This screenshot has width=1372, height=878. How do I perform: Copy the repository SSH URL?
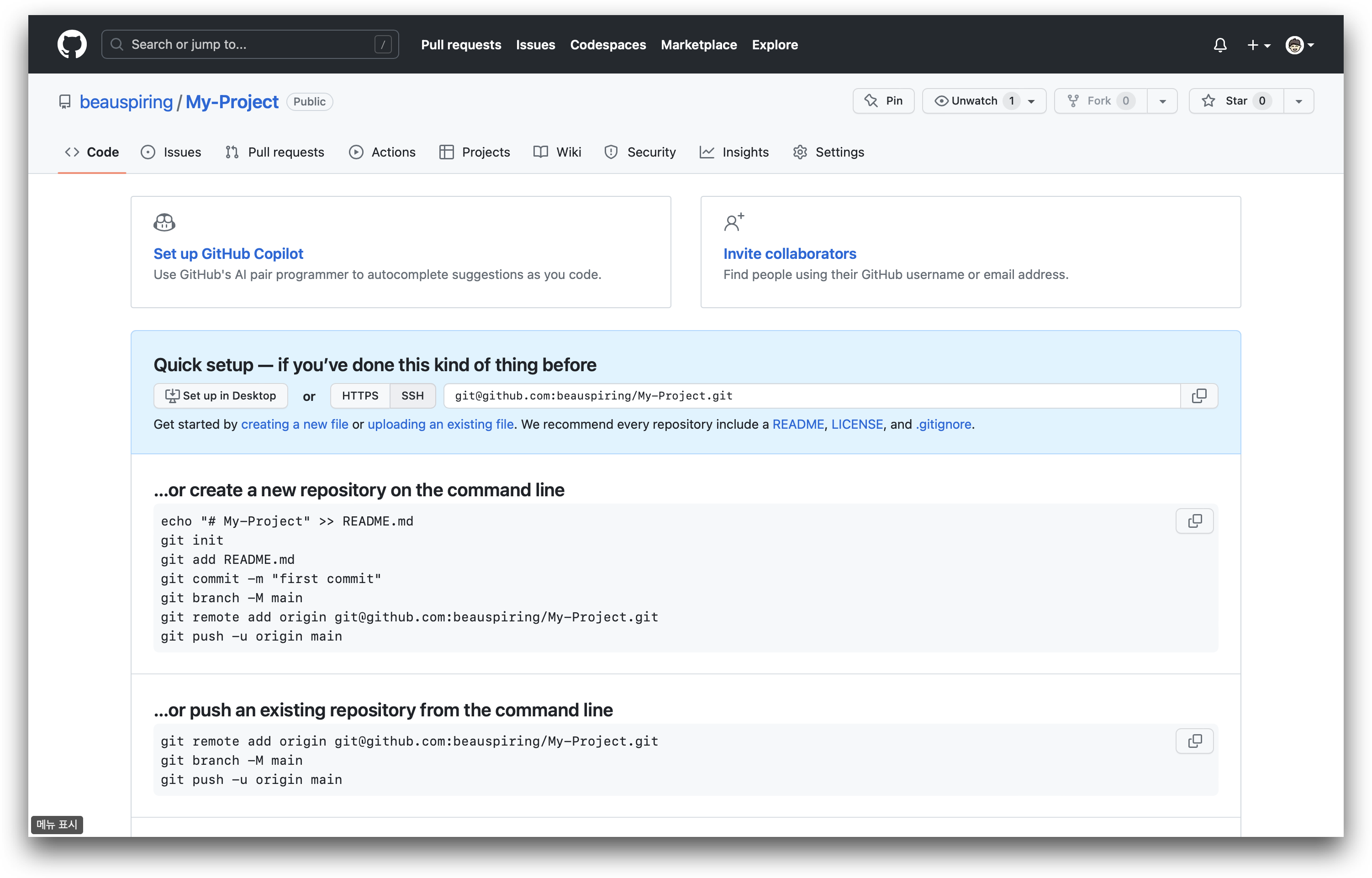pos(1198,396)
